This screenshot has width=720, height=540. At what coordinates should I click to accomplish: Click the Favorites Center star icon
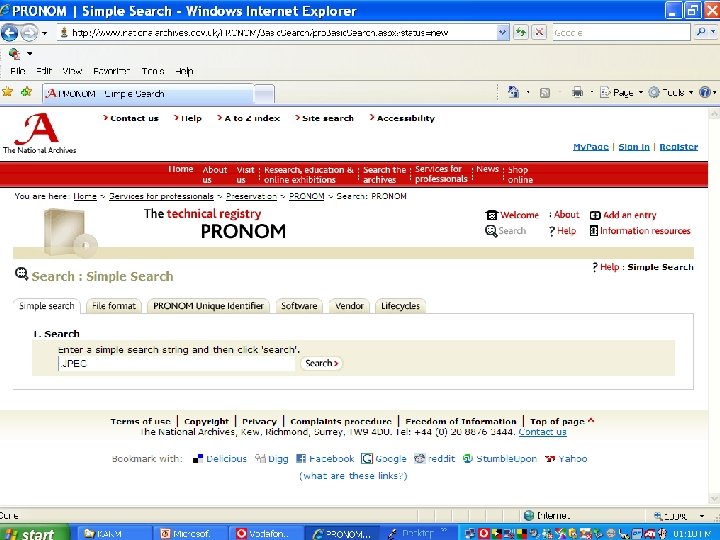pos(7,92)
